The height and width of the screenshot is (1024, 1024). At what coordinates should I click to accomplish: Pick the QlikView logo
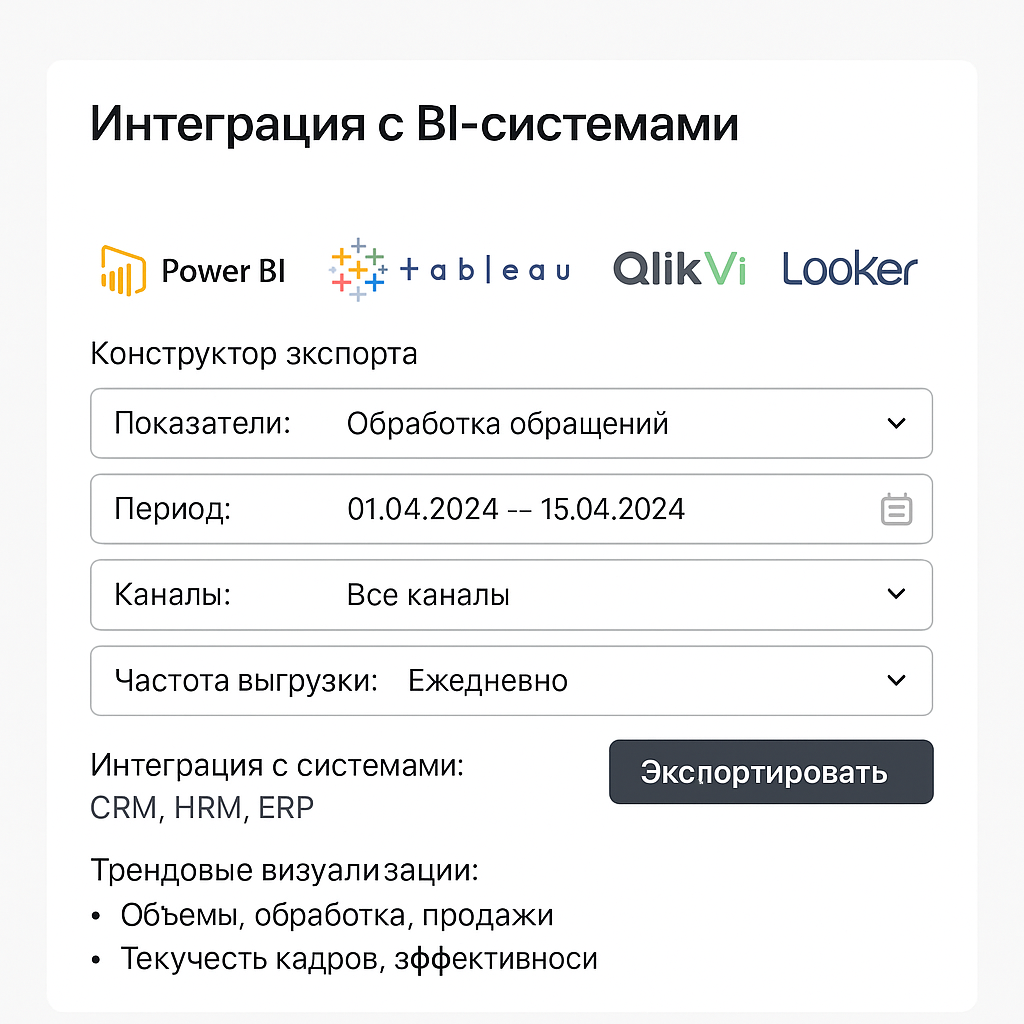click(679, 268)
